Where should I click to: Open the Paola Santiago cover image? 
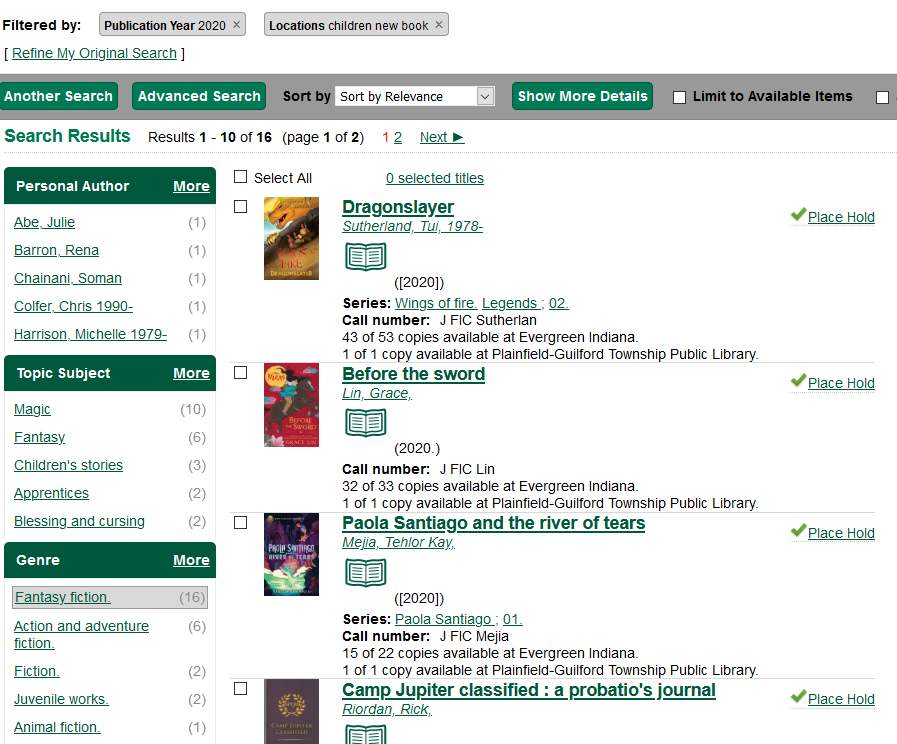tap(291, 555)
